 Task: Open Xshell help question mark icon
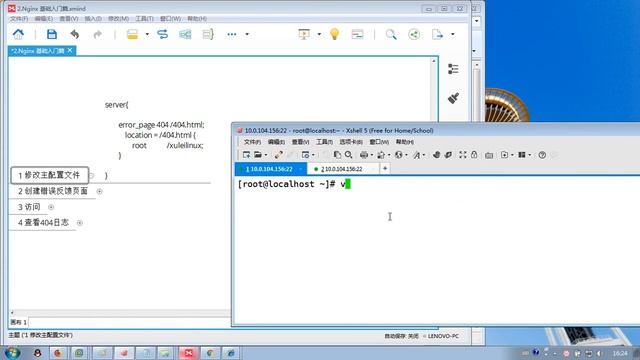[x=542, y=155]
